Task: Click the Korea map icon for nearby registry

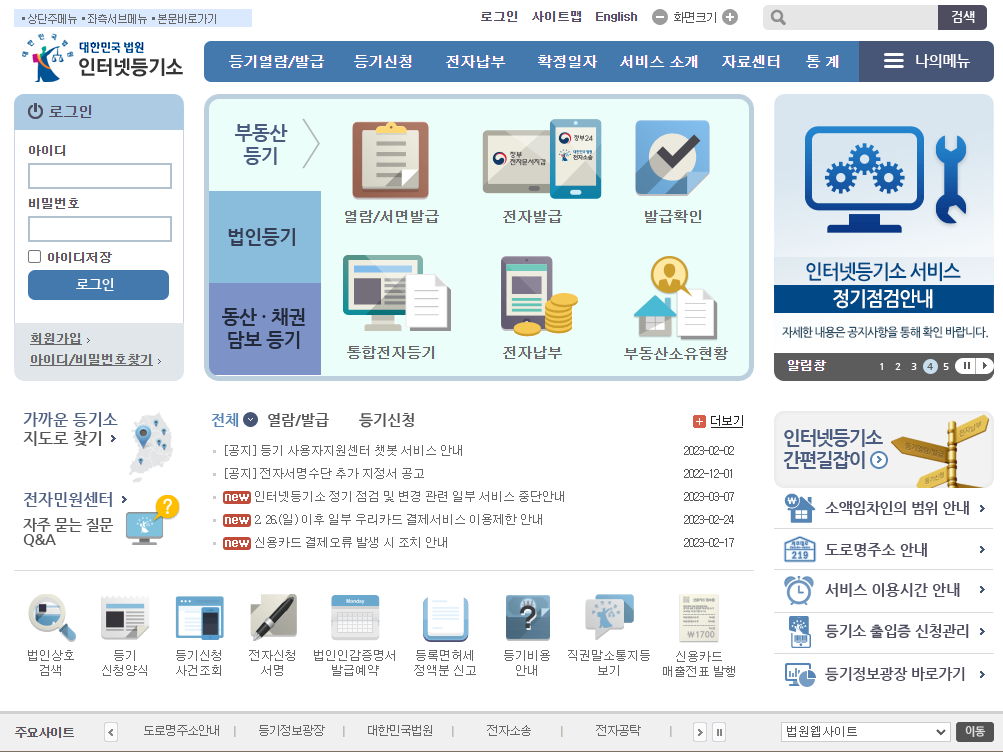Action: click(152, 446)
